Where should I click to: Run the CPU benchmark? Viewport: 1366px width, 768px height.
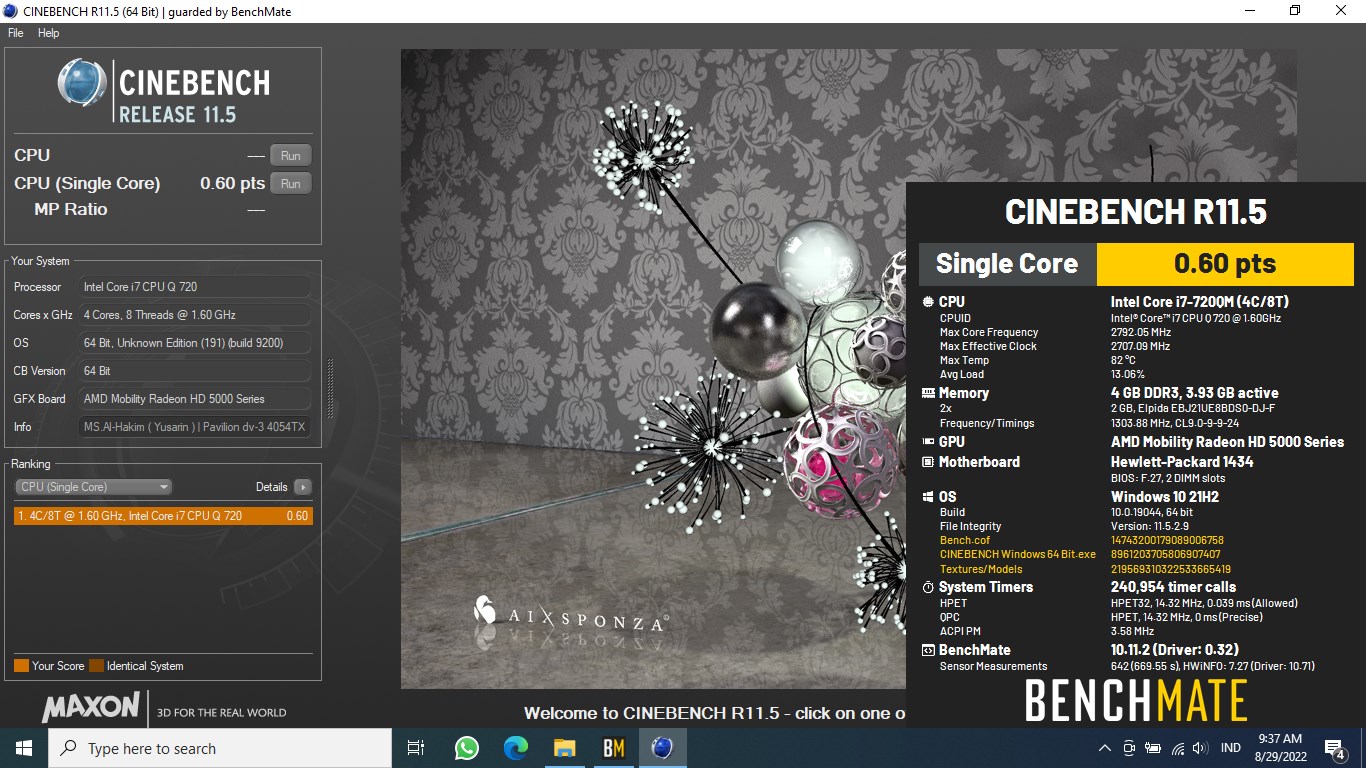click(x=291, y=155)
